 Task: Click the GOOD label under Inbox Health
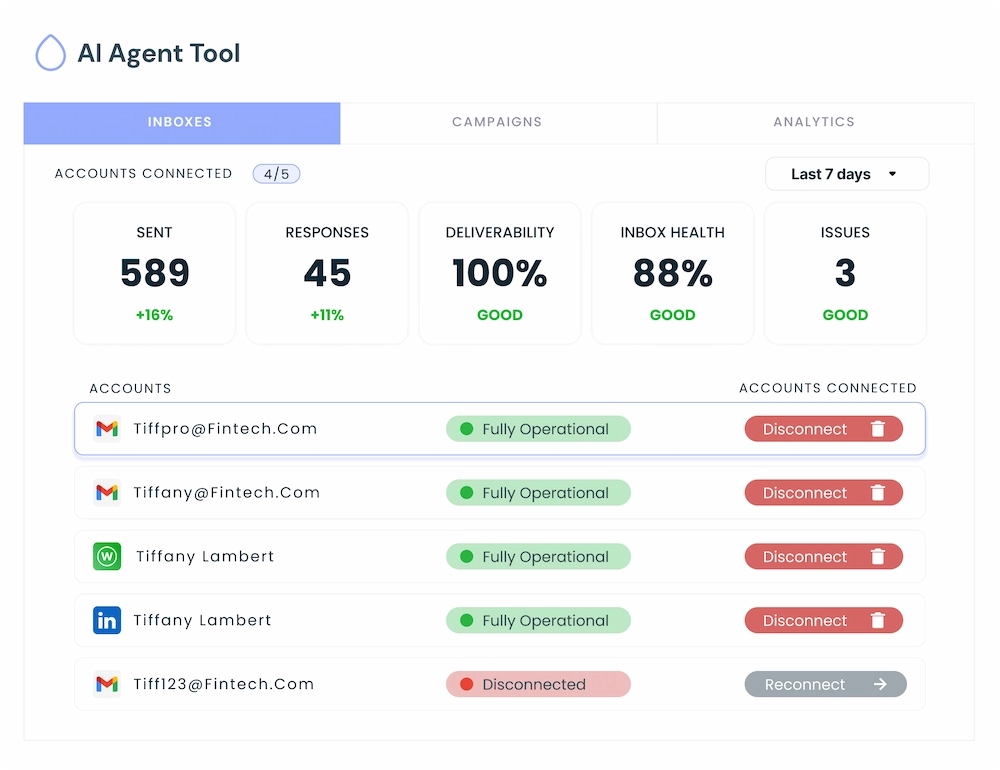point(673,315)
